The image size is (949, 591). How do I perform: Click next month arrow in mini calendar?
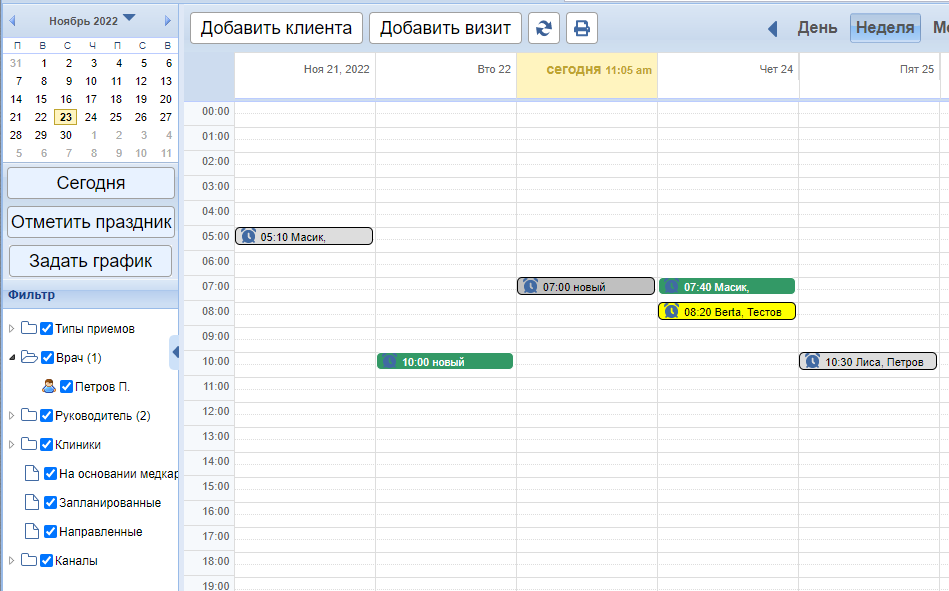click(167, 20)
